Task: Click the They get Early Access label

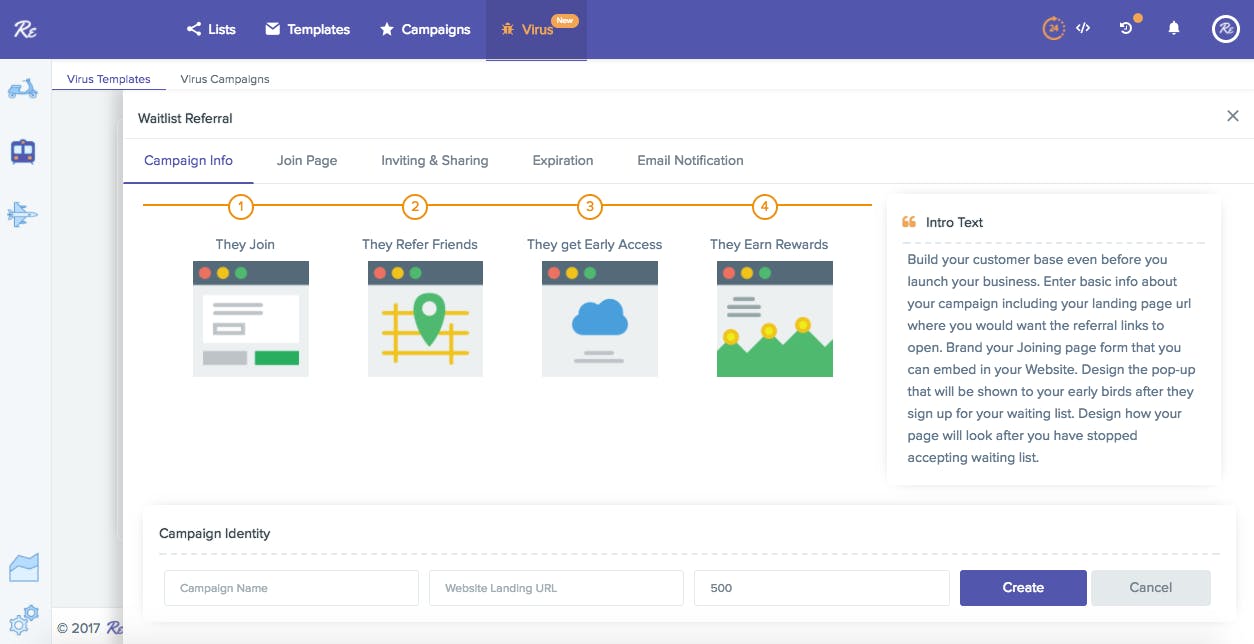Action: (x=595, y=244)
